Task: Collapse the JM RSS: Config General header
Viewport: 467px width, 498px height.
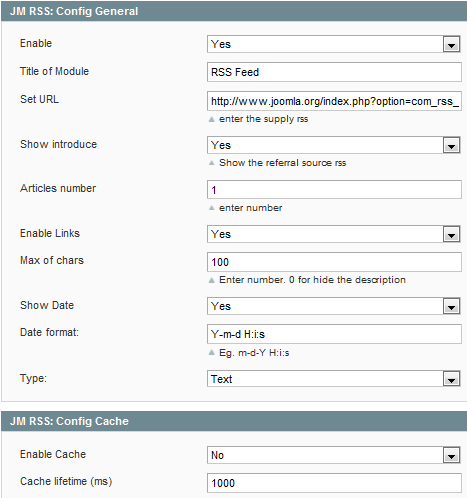Action: point(234,11)
